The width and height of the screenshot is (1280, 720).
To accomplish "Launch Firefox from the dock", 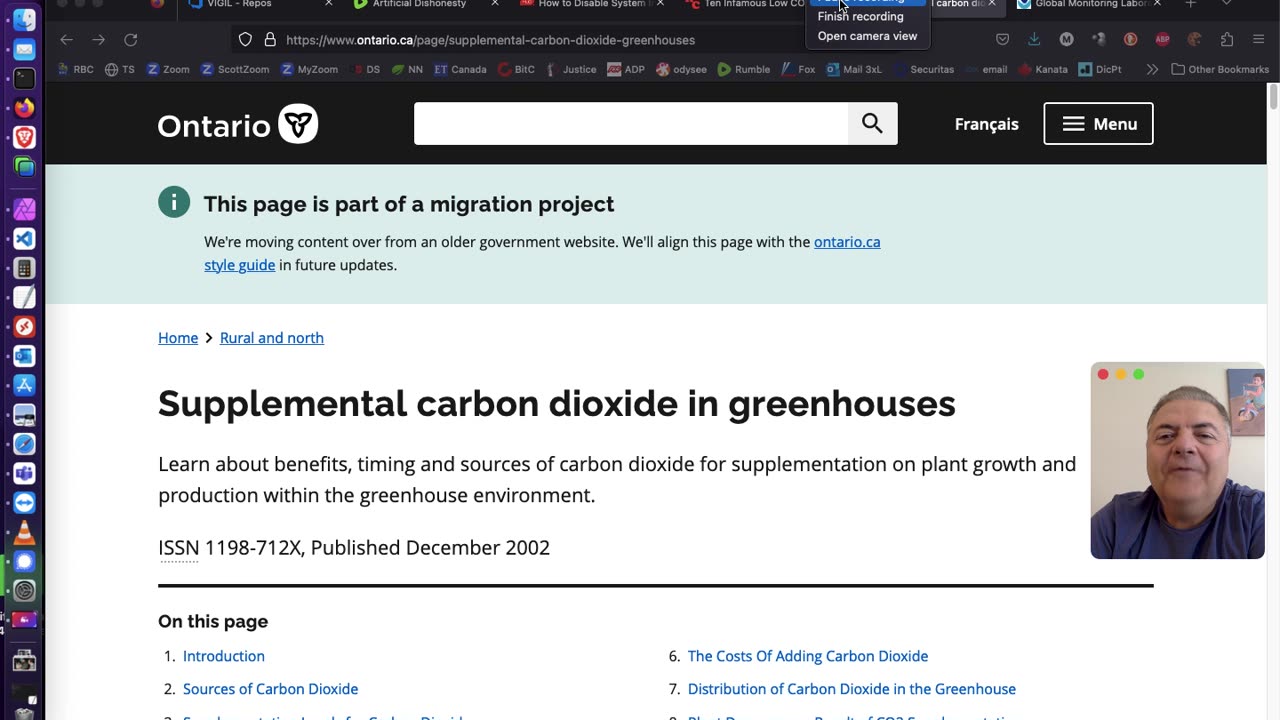I will point(24,107).
